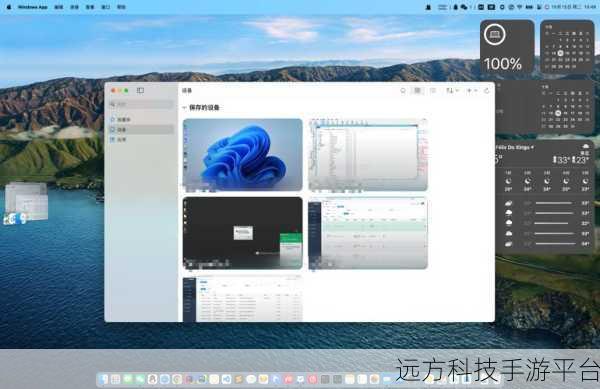Open the 100% battery widget
Image resolution: width=600 pixels, height=389 pixels.
507,46
